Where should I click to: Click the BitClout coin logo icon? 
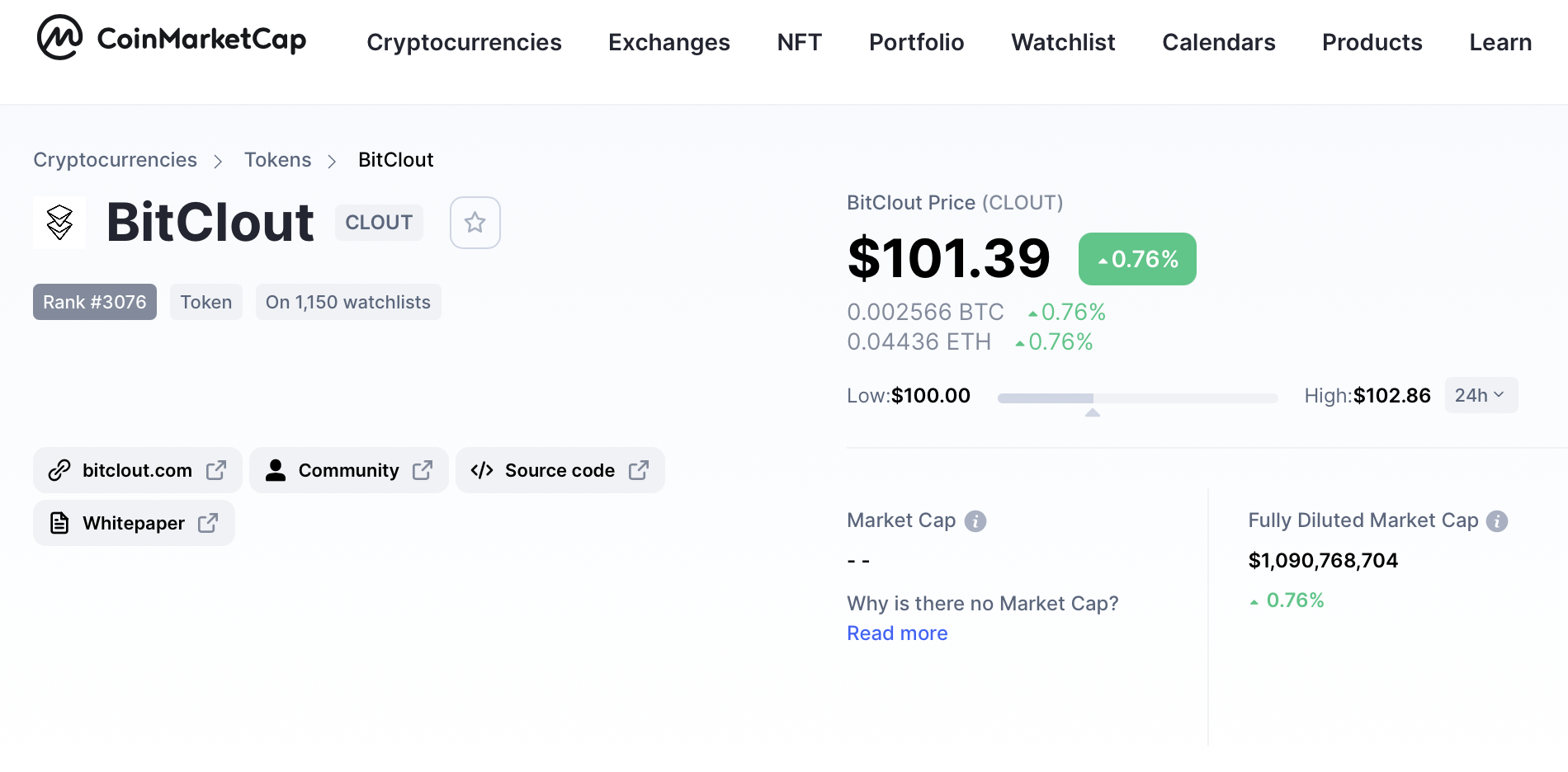pyautogui.click(x=59, y=223)
